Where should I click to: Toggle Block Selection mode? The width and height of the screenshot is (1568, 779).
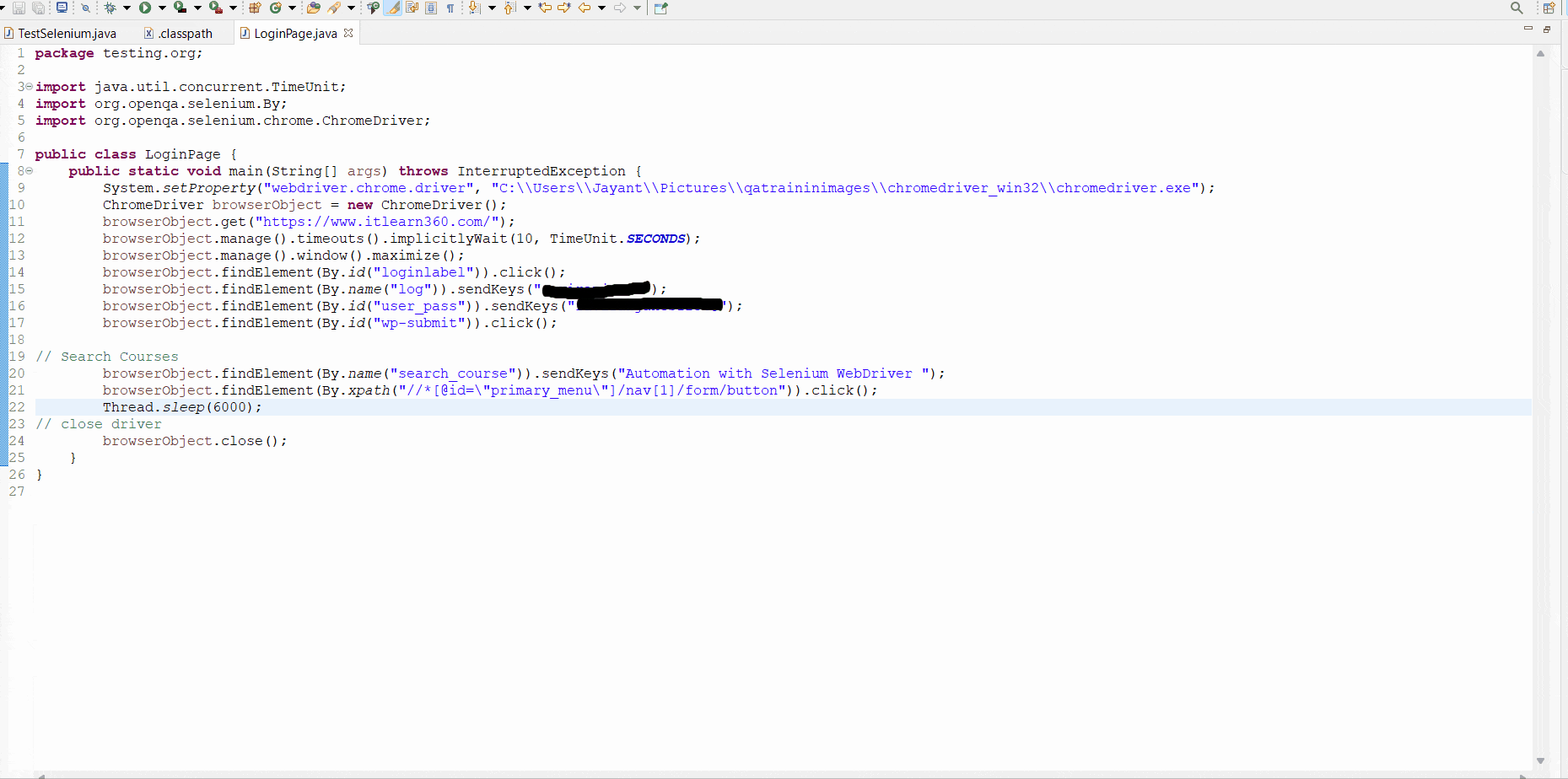click(x=431, y=8)
